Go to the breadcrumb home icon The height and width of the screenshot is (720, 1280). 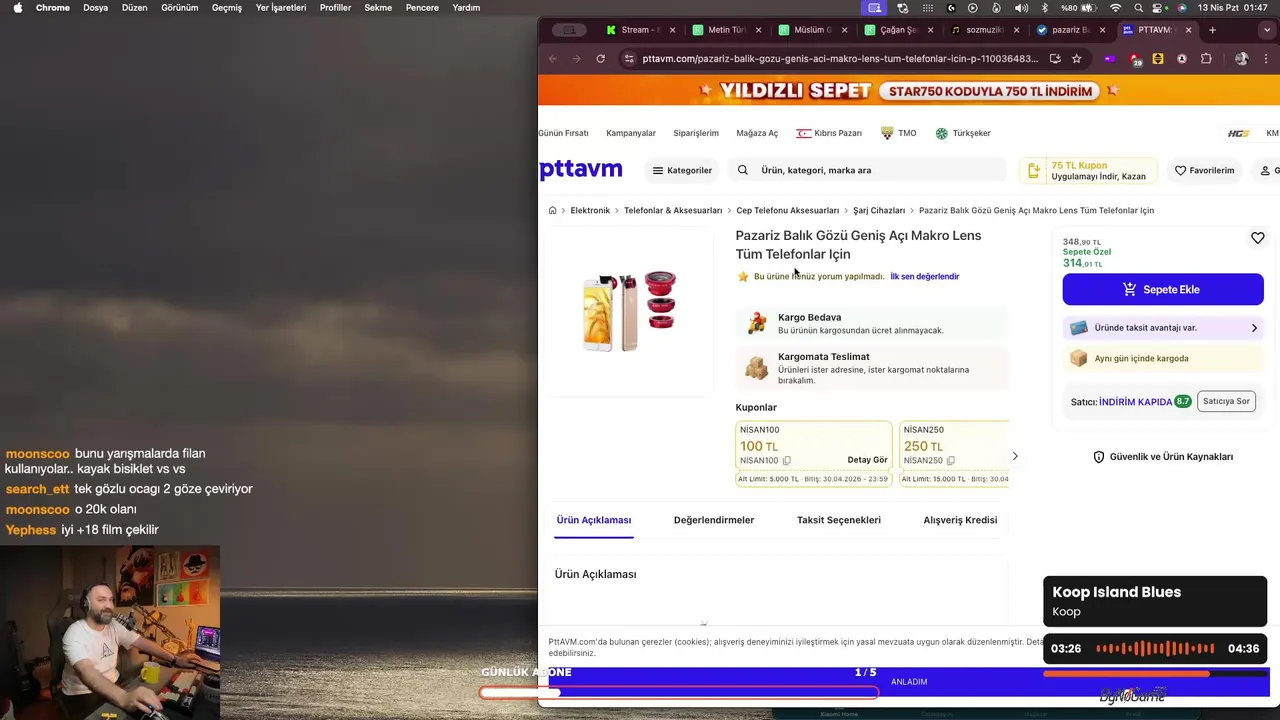(552, 210)
